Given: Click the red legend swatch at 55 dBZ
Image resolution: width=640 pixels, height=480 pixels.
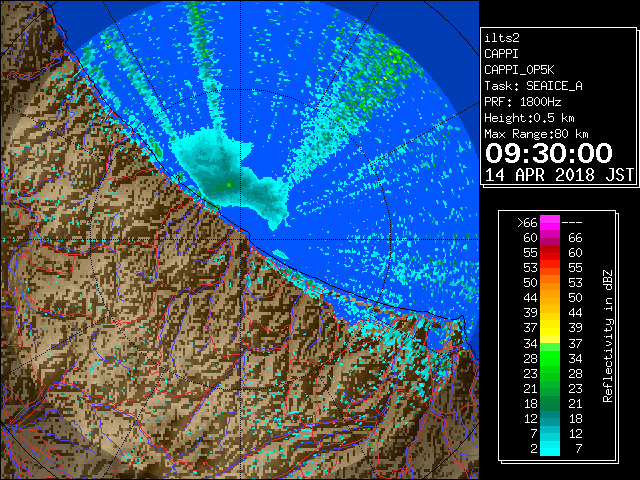Looking at the screenshot, I should 550,253.
